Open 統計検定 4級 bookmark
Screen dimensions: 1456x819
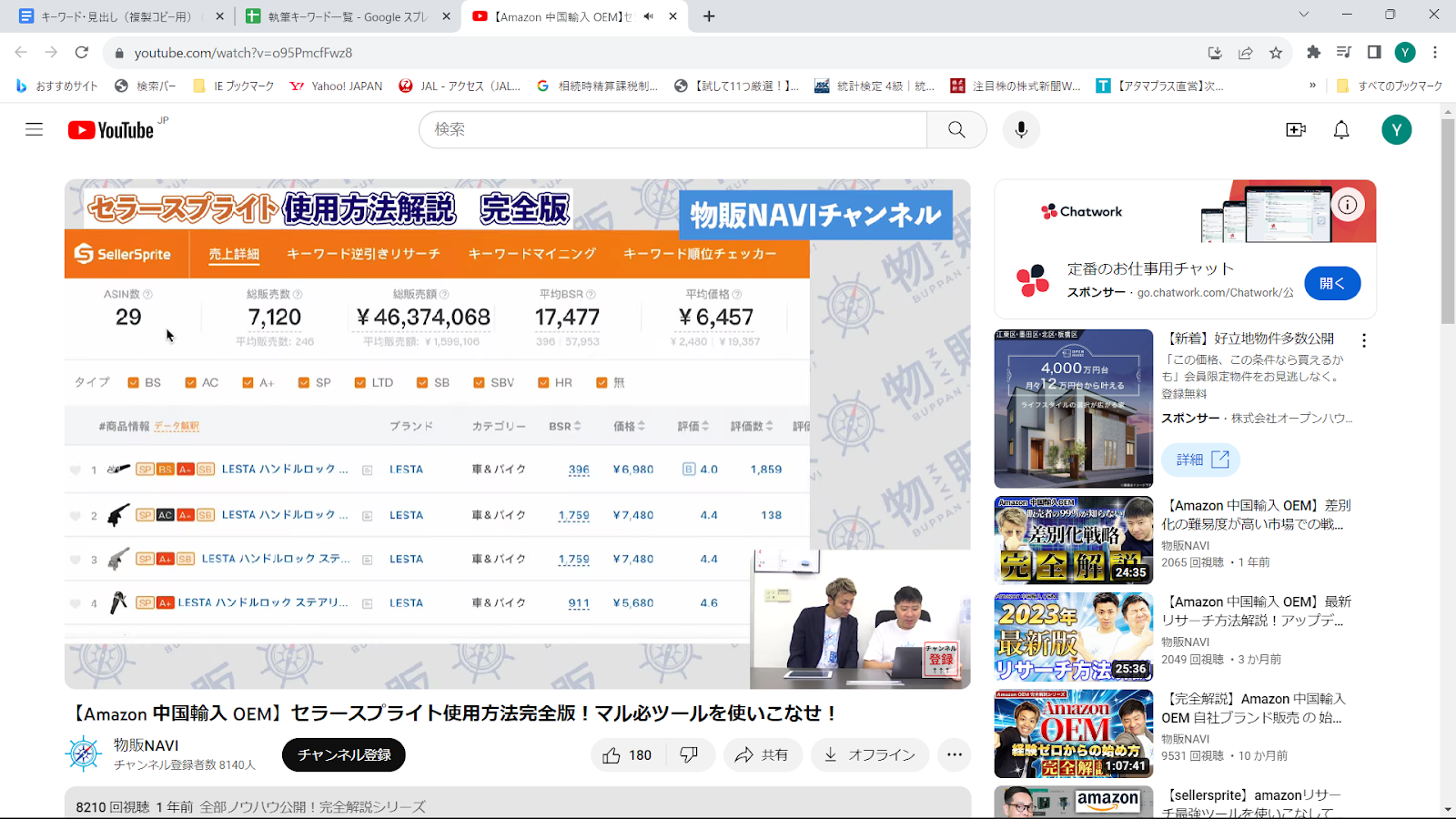[875, 86]
